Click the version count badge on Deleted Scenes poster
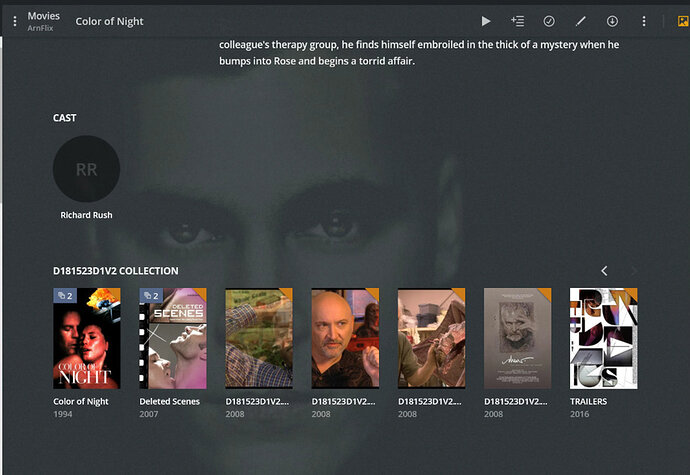This screenshot has width=690, height=475. 151,296
